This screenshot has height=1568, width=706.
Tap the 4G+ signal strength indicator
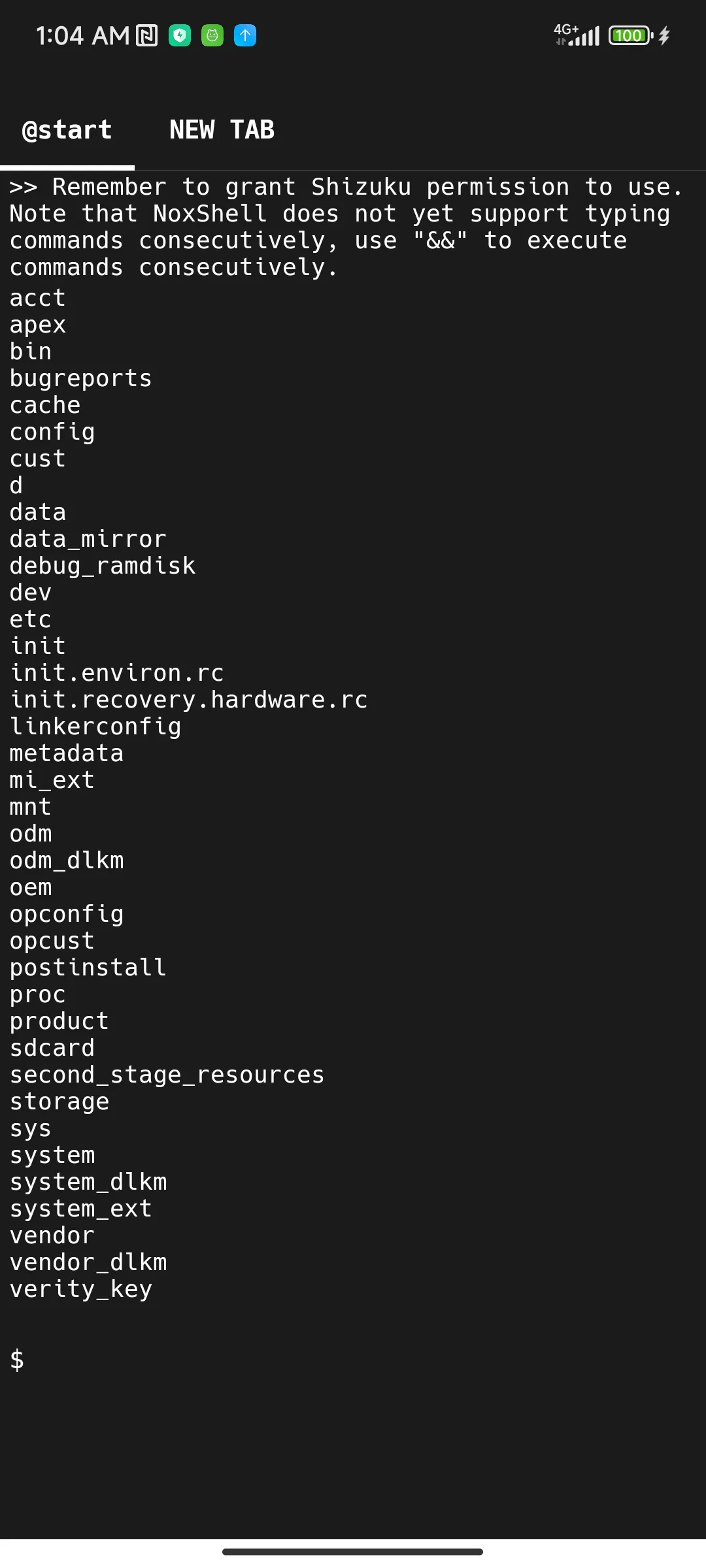[577, 35]
